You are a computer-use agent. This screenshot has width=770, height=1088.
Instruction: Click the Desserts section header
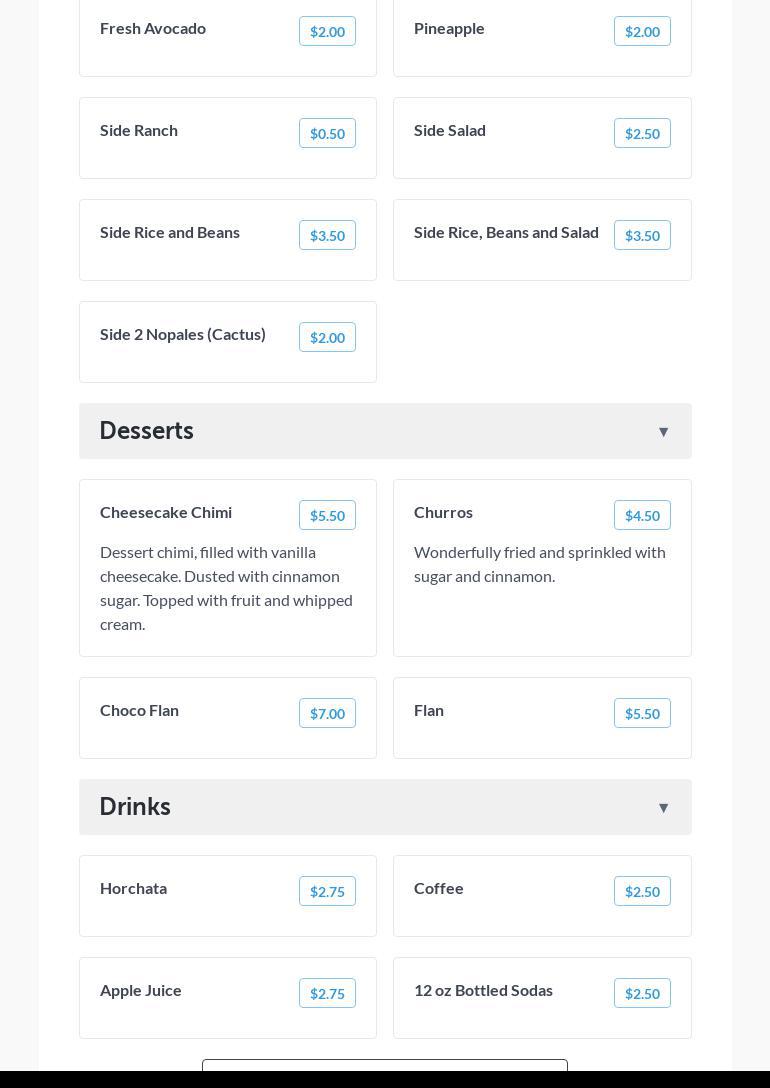click(x=146, y=431)
